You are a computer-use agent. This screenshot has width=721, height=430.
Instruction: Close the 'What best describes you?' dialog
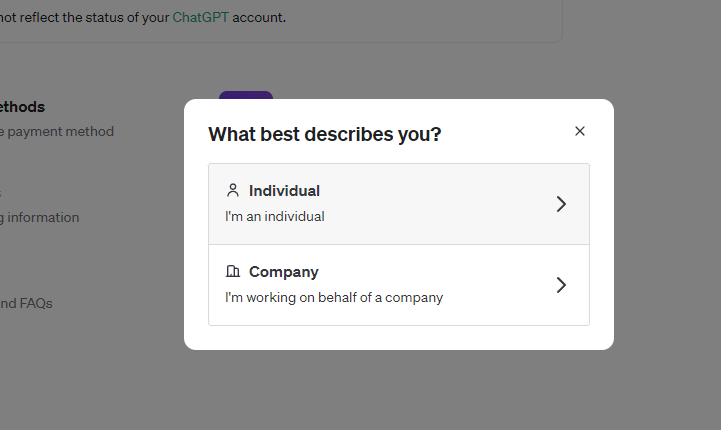(580, 131)
